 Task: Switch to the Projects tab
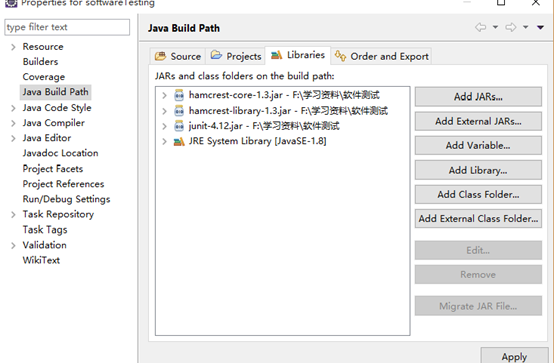point(236,56)
